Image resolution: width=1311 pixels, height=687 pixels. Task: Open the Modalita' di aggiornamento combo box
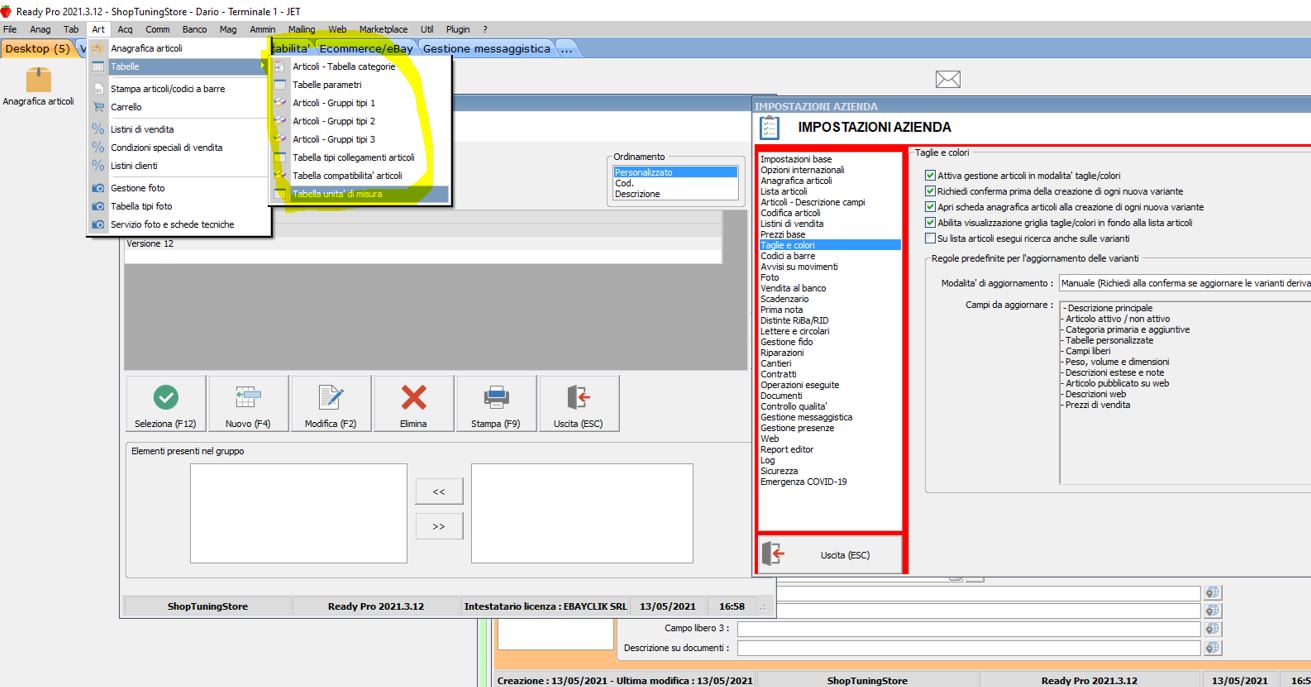(x=1185, y=283)
